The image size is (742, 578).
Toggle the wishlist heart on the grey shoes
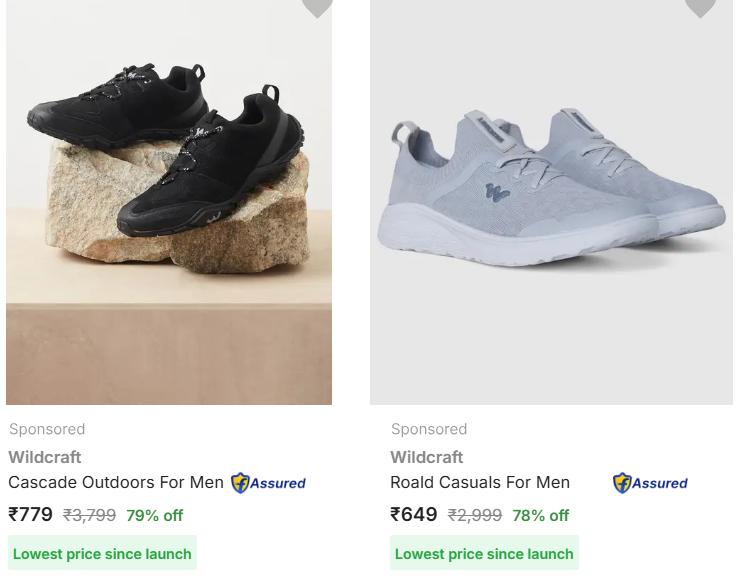pyautogui.click(x=700, y=7)
